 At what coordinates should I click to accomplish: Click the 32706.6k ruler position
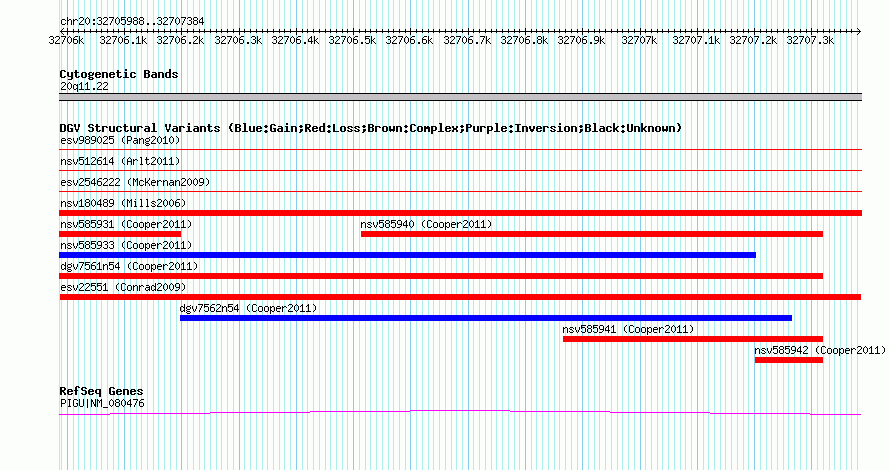pyautogui.click(x=409, y=40)
